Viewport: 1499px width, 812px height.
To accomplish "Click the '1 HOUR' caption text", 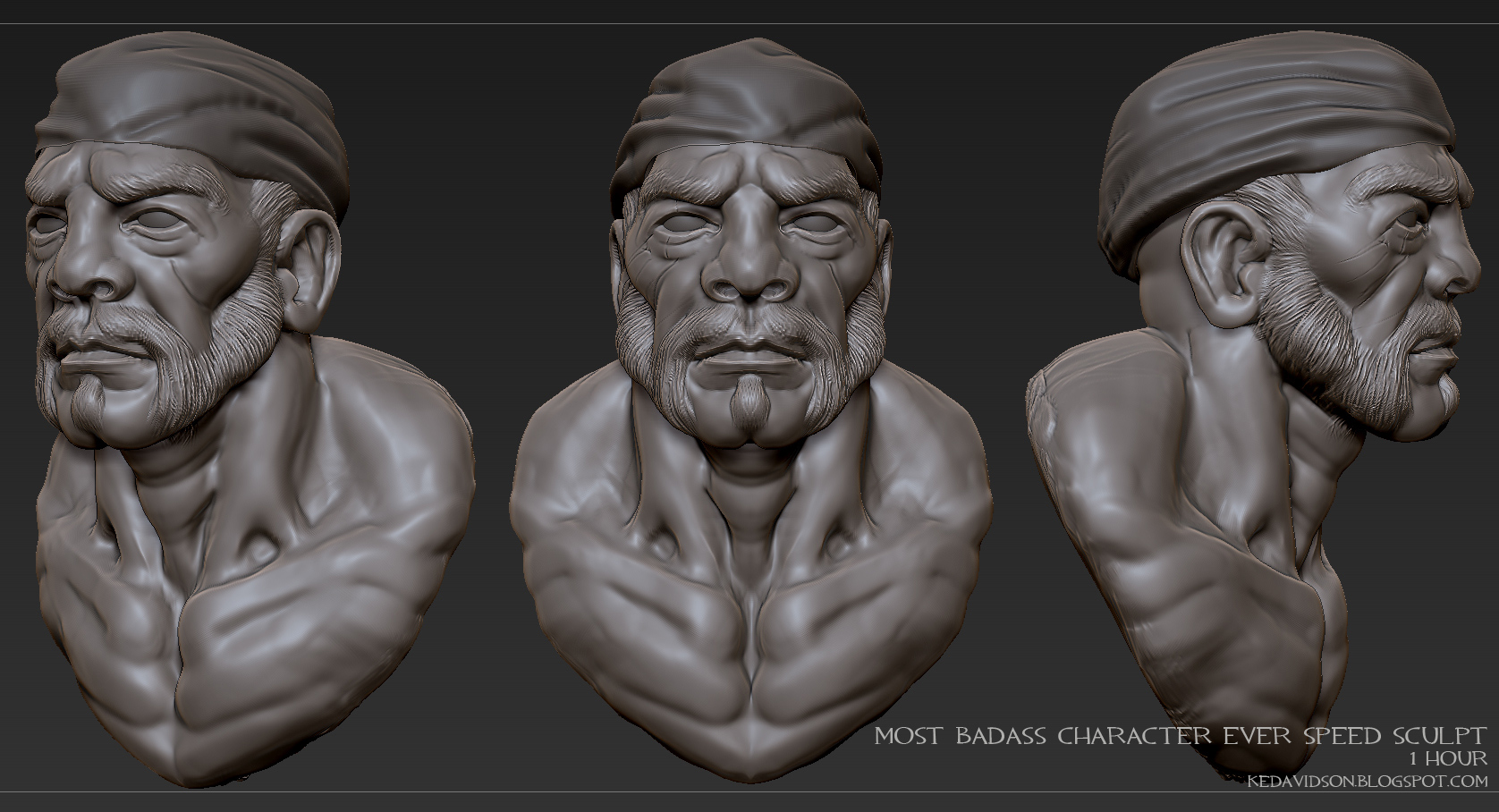I will click(1448, 759).
